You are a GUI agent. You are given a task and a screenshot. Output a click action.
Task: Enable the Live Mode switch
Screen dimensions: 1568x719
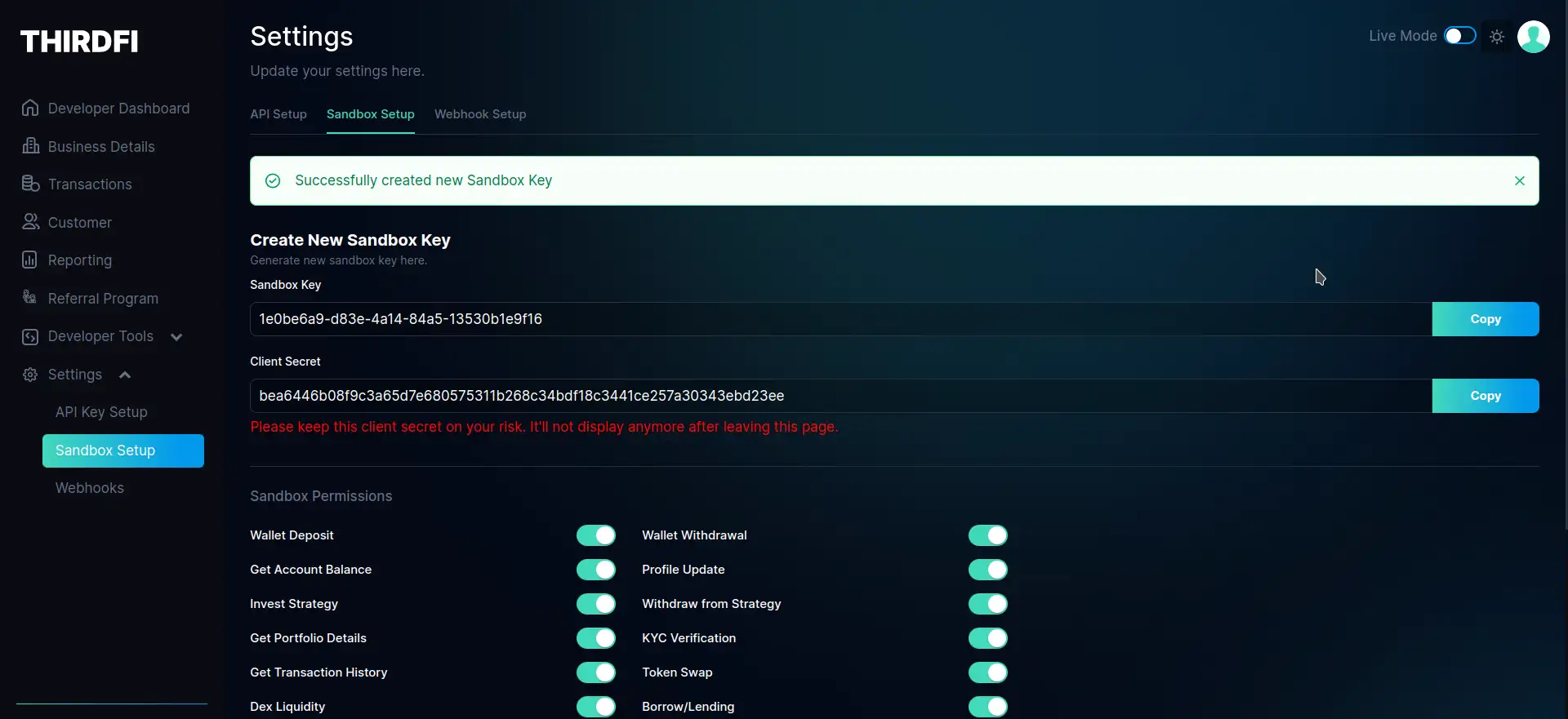click(x=1459, y=36)
